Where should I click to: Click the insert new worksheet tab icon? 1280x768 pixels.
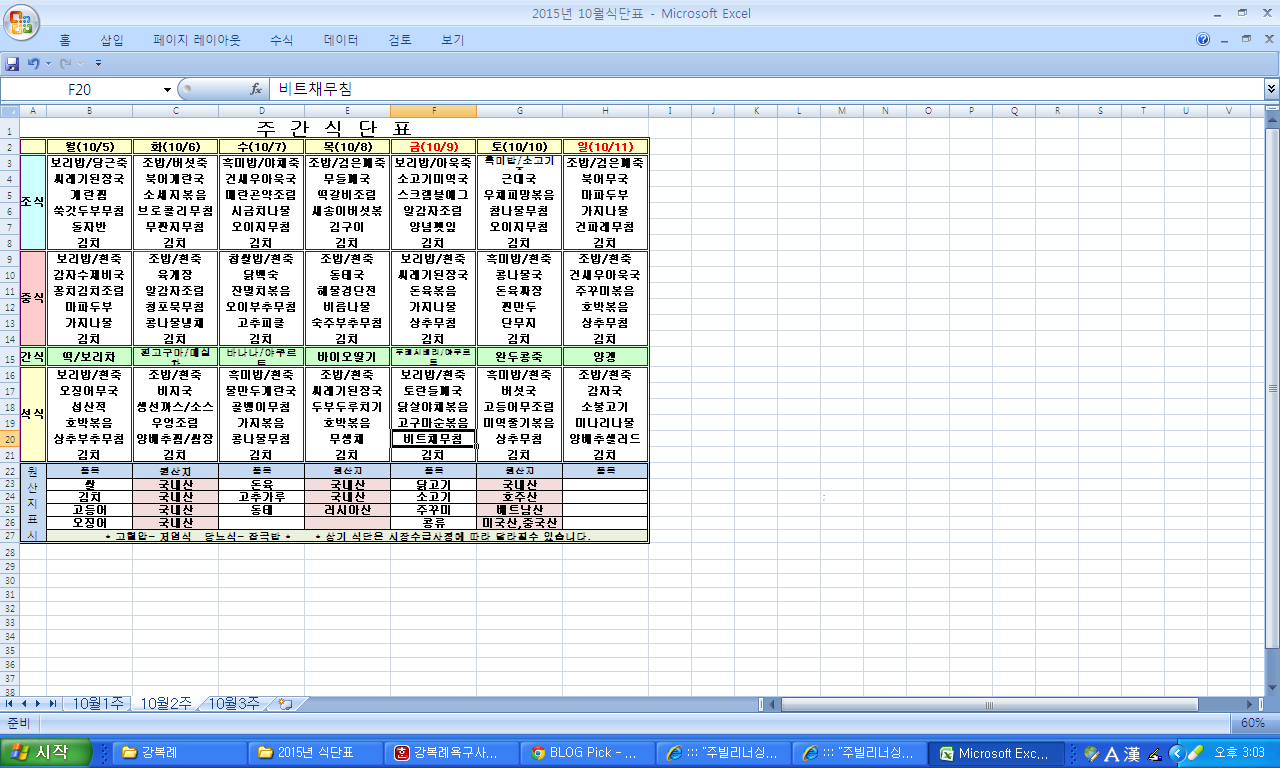click(x=285, y=704)
